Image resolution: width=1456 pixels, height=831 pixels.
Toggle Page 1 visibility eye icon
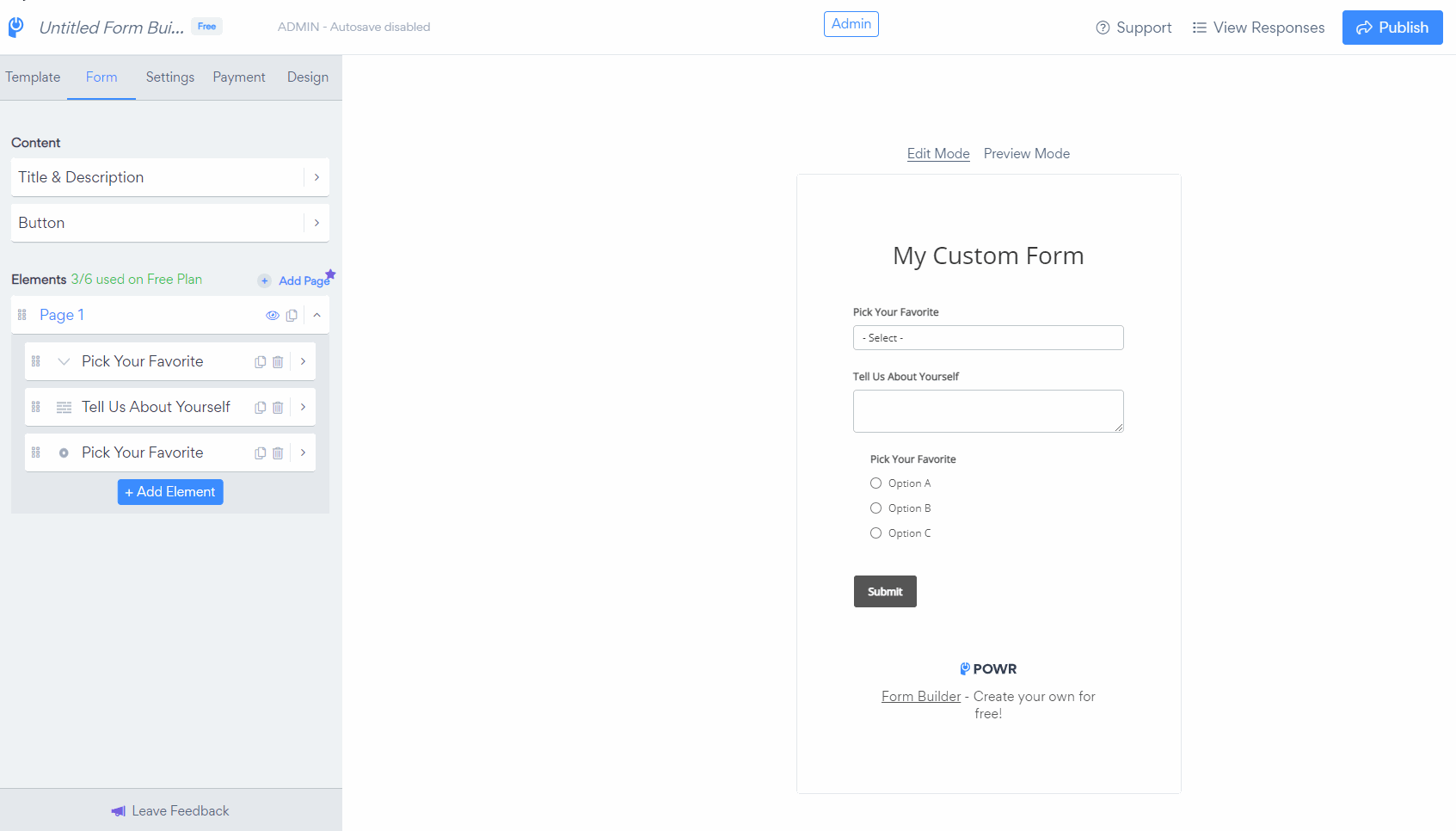click(x=273, y=316)
